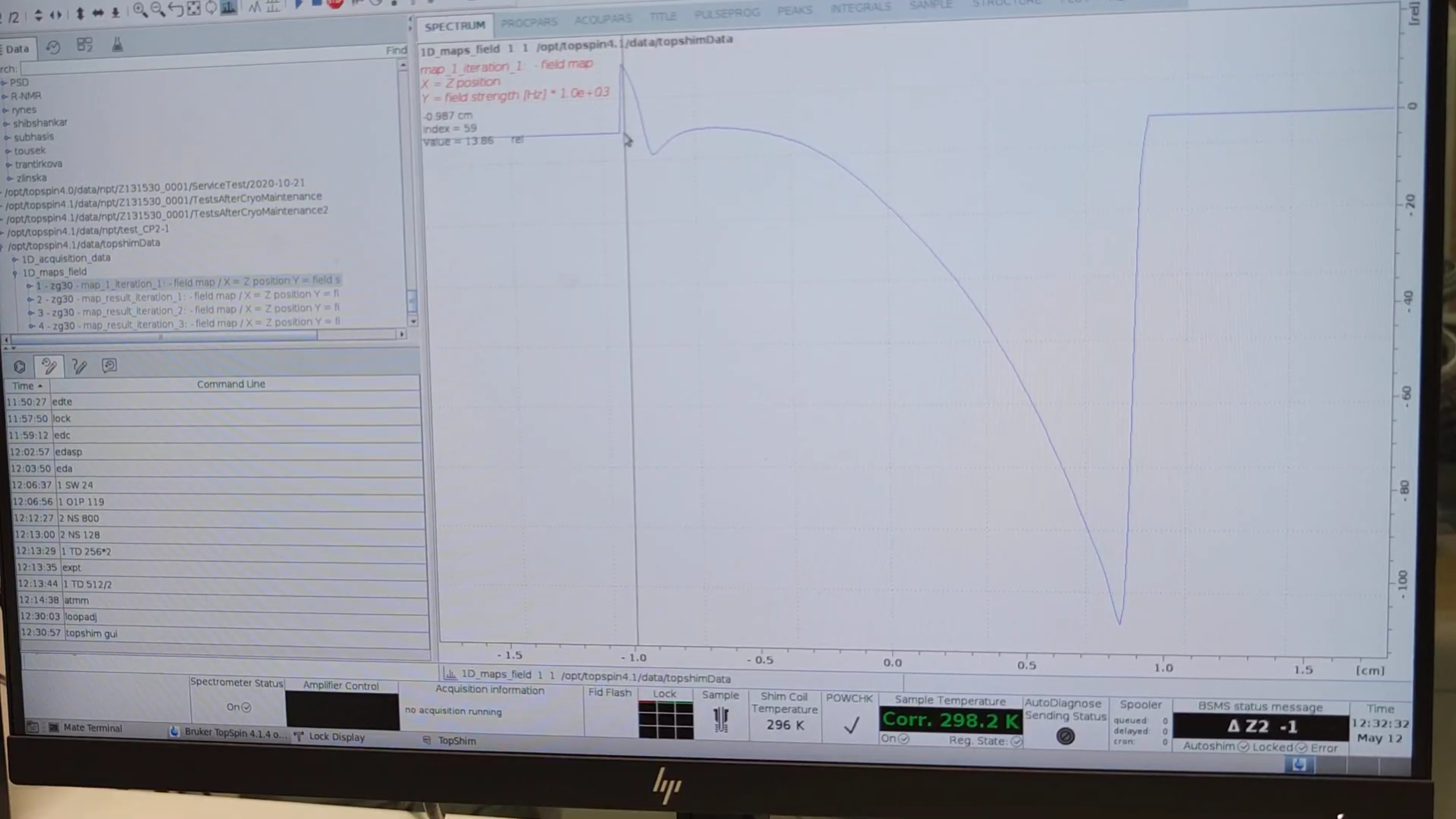Click the Sample status icon

[721, 719]
